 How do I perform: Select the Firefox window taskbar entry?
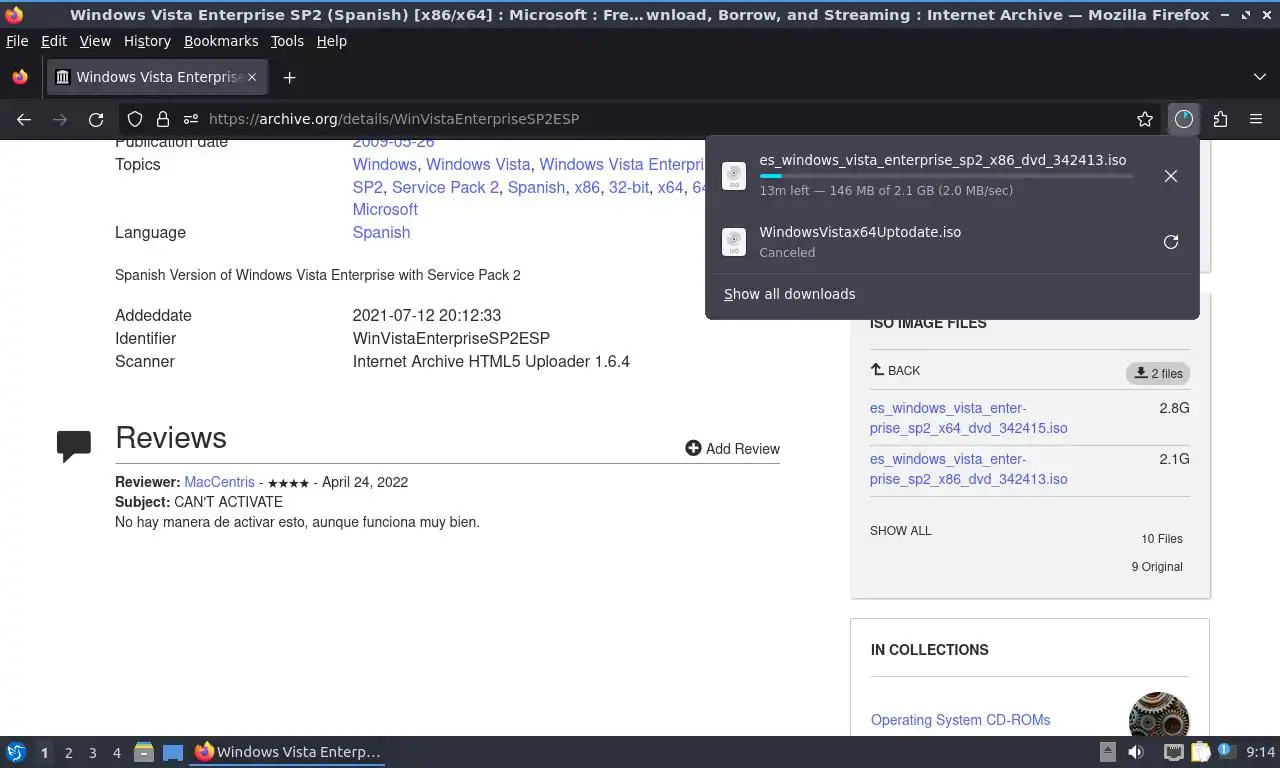tap(289, 752)
